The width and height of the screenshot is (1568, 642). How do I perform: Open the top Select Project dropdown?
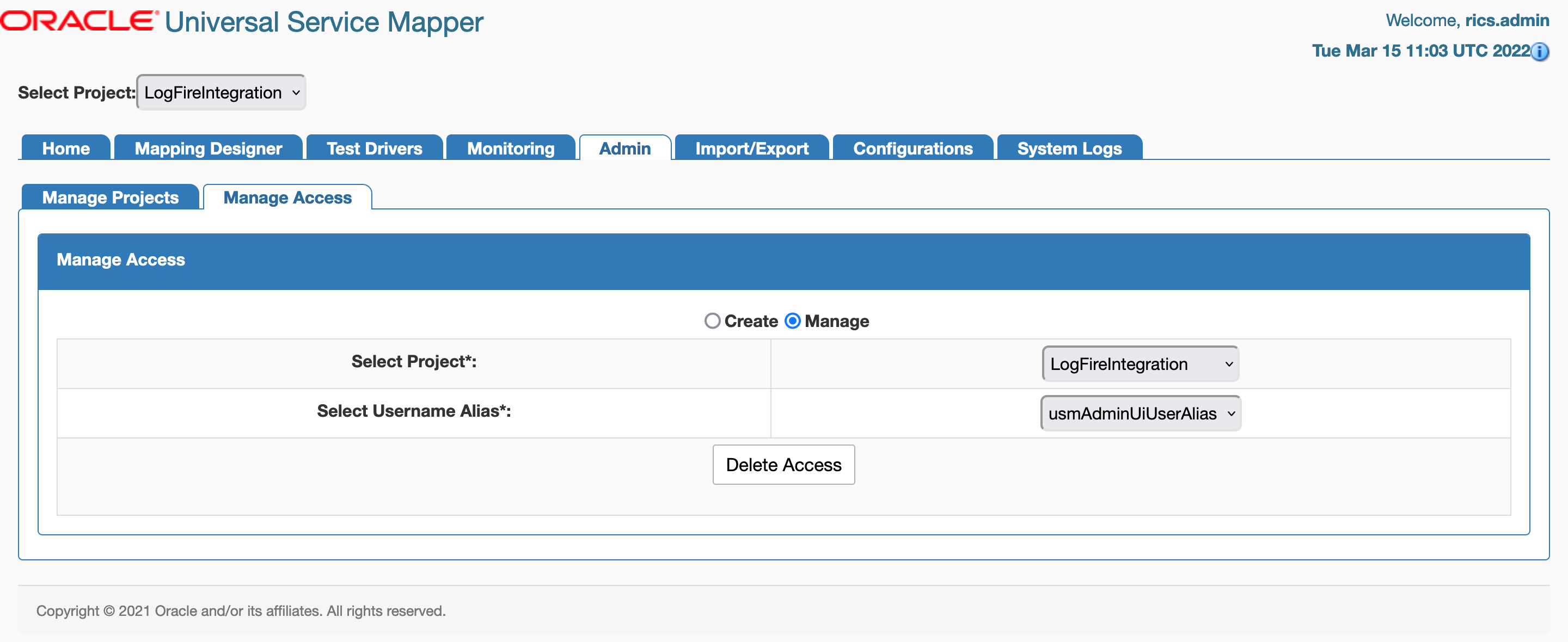220,92
